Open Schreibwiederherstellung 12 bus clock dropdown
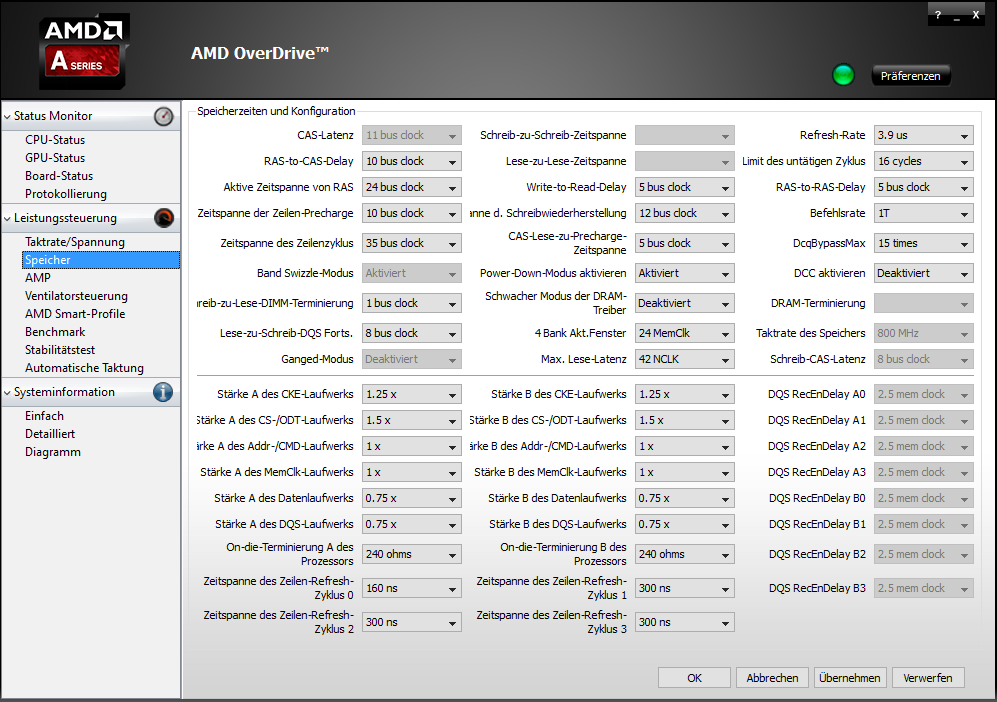 point(685,214)
